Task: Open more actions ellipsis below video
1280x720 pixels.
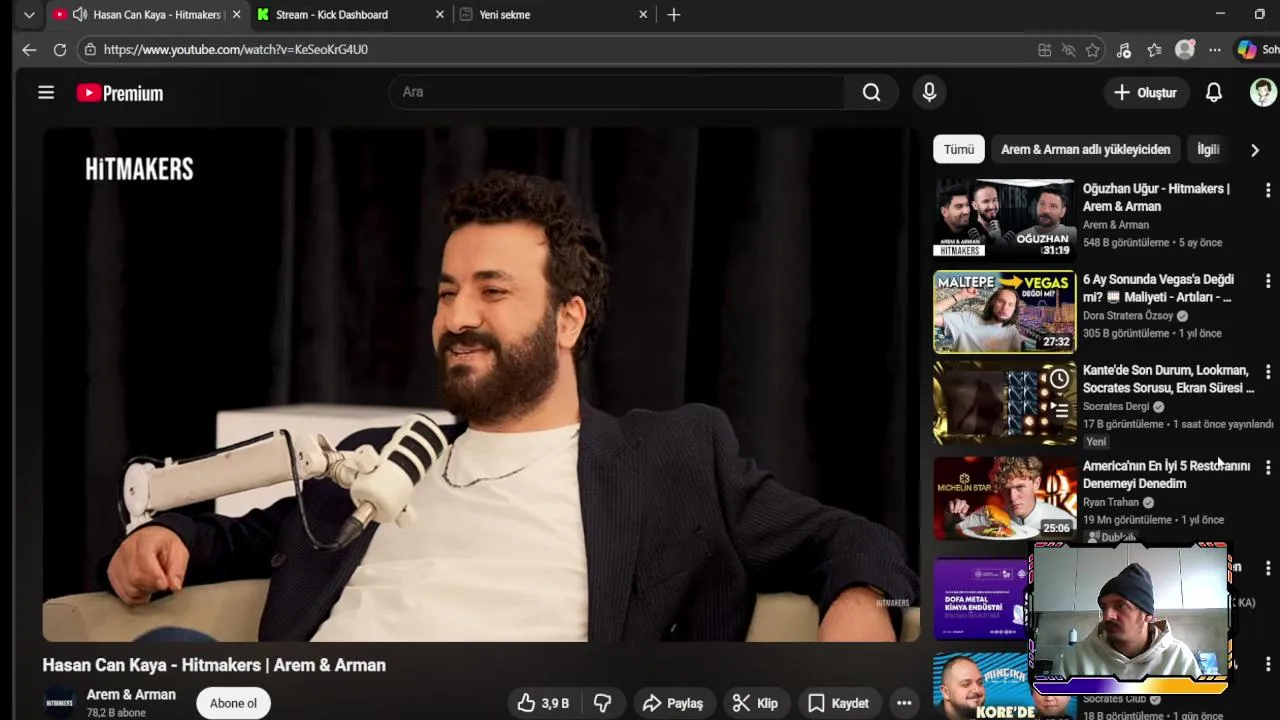Action: (904, 703)
